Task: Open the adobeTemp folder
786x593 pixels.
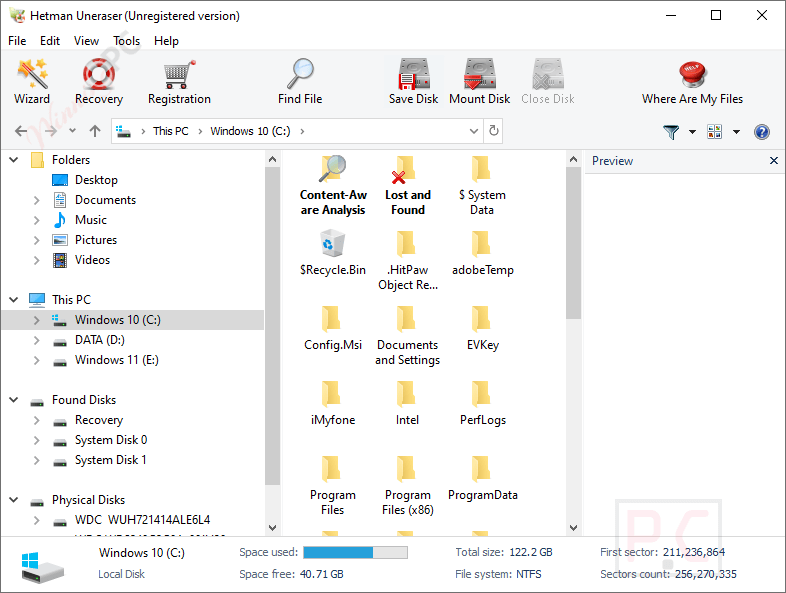Action: tap(482, 254)
